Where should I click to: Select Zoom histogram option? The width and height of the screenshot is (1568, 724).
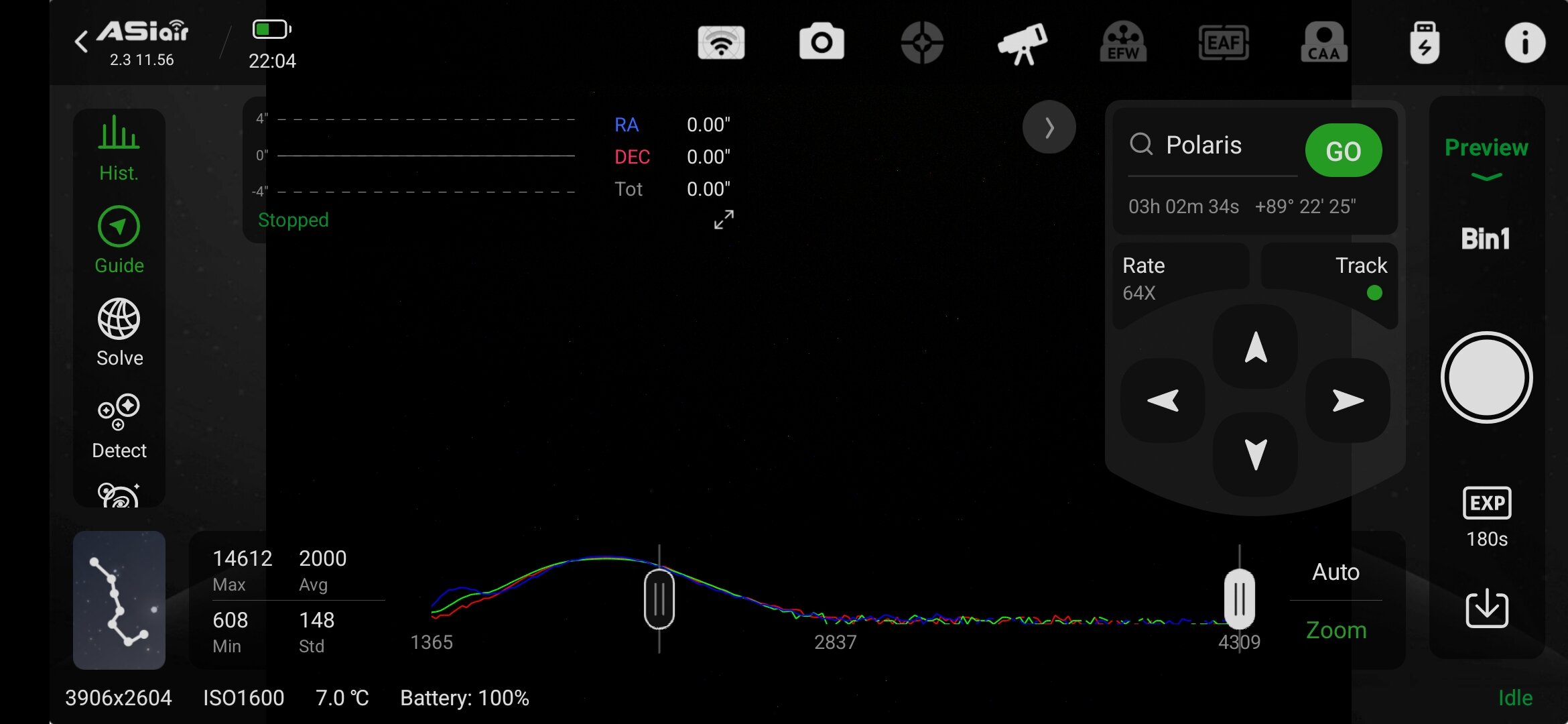click(x=1335, y=630)
